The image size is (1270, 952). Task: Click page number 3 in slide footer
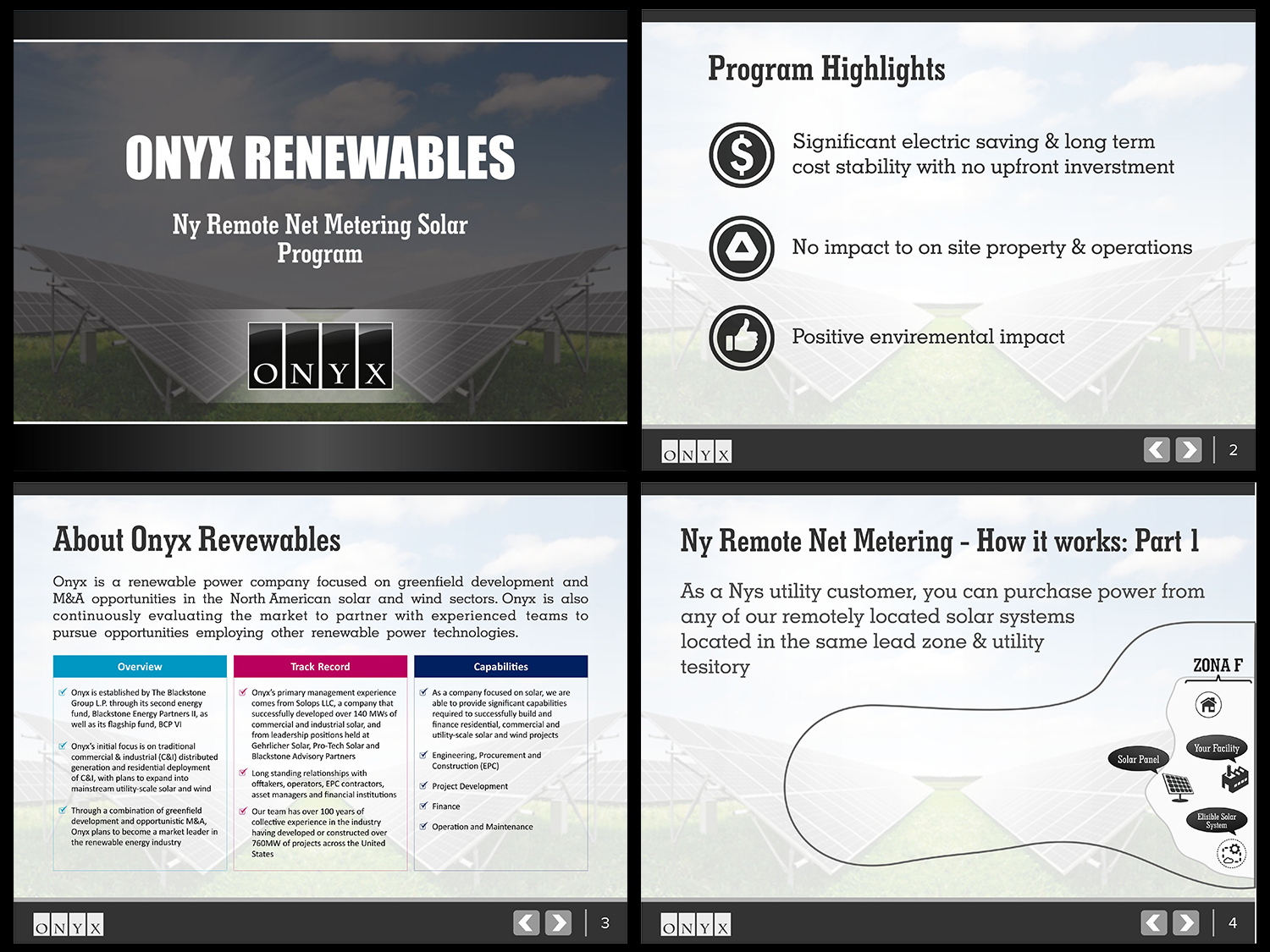605,922
